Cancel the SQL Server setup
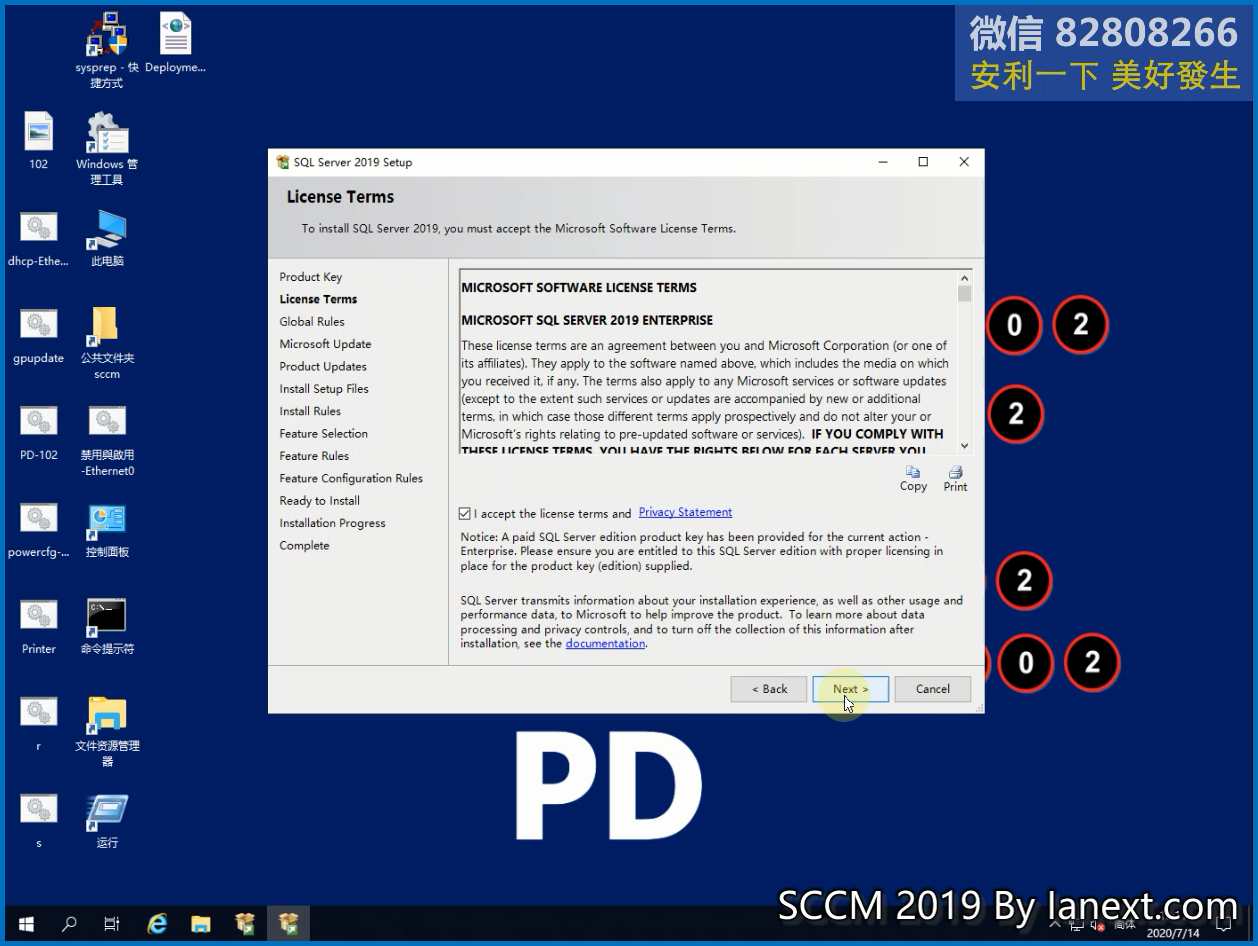This screenshot has height=946, width=1258. tap(932, 689)
